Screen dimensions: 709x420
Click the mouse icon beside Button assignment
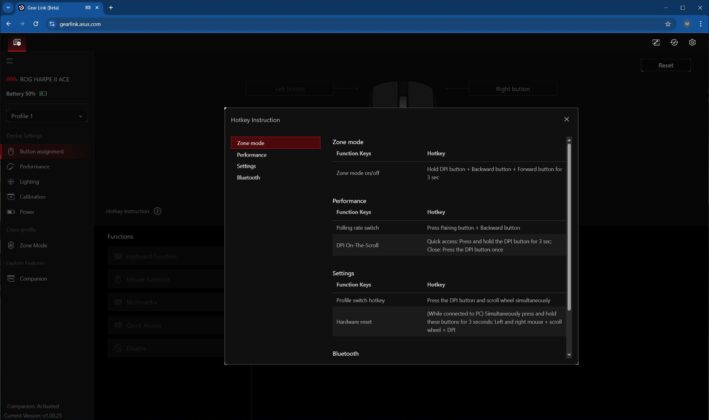click(11, 151)
